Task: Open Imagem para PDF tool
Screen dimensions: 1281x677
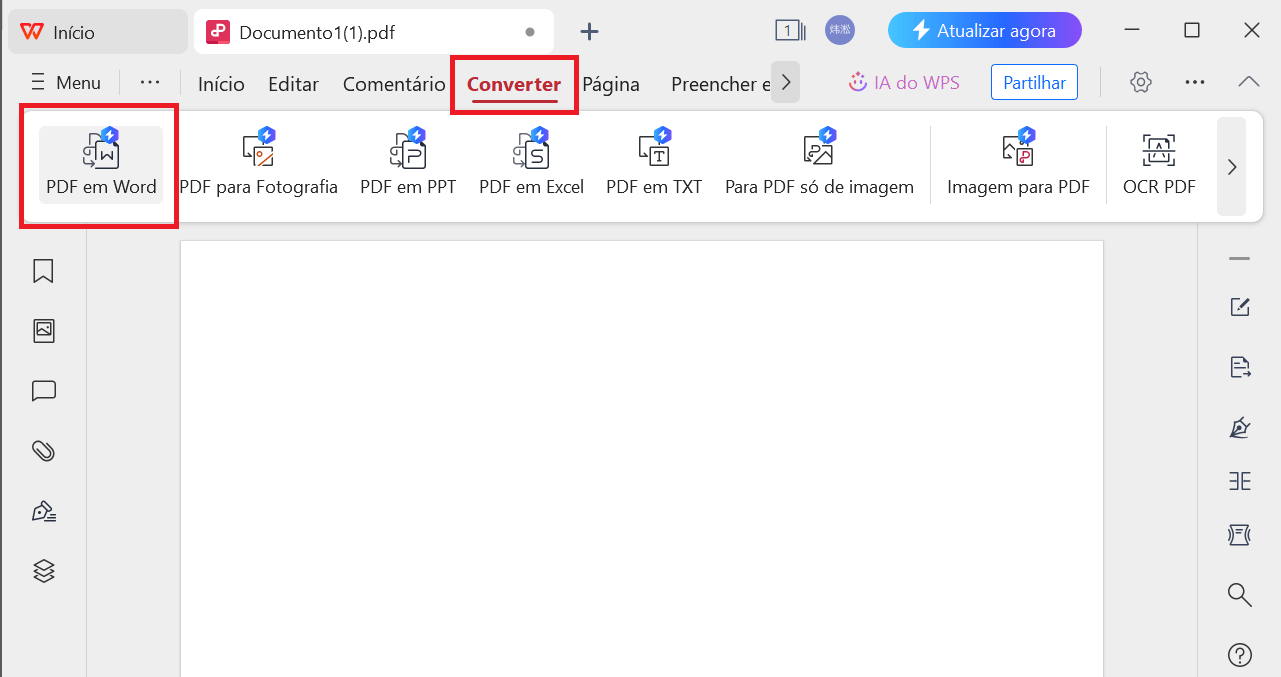Action: tap(1018, 165)
